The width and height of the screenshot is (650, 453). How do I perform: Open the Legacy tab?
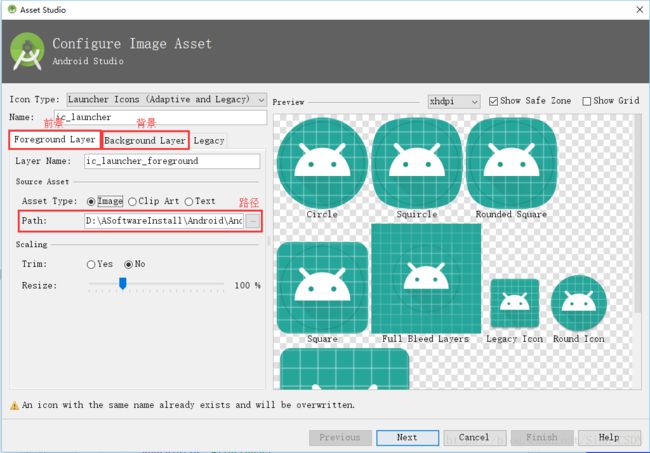click(209, 141)
